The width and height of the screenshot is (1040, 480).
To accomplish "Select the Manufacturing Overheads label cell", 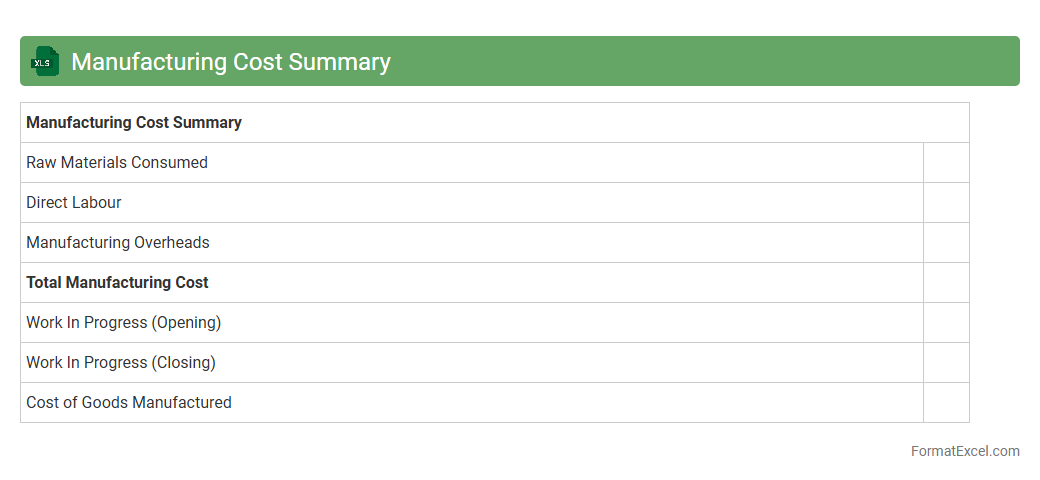I will tap(118, 242).
